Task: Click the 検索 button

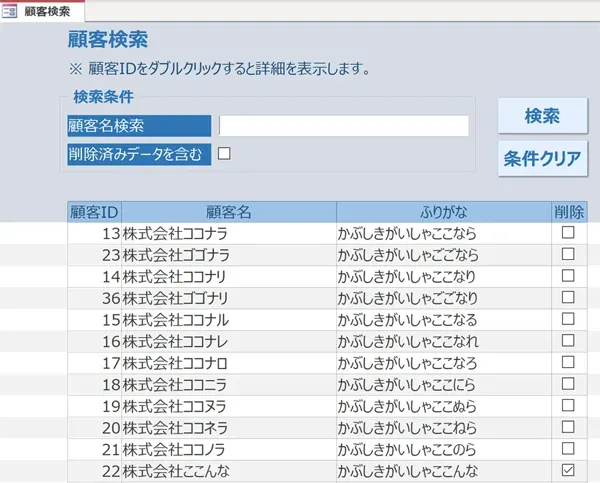Action: pyautogui.click(x=541, y=115)
